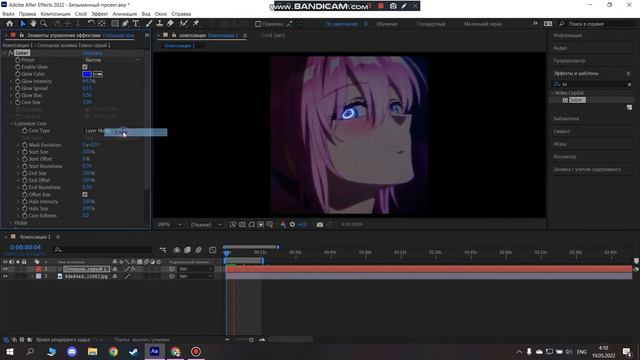
Task: Toggle the Enable Glow checkbox
Action: coord(85,67)
